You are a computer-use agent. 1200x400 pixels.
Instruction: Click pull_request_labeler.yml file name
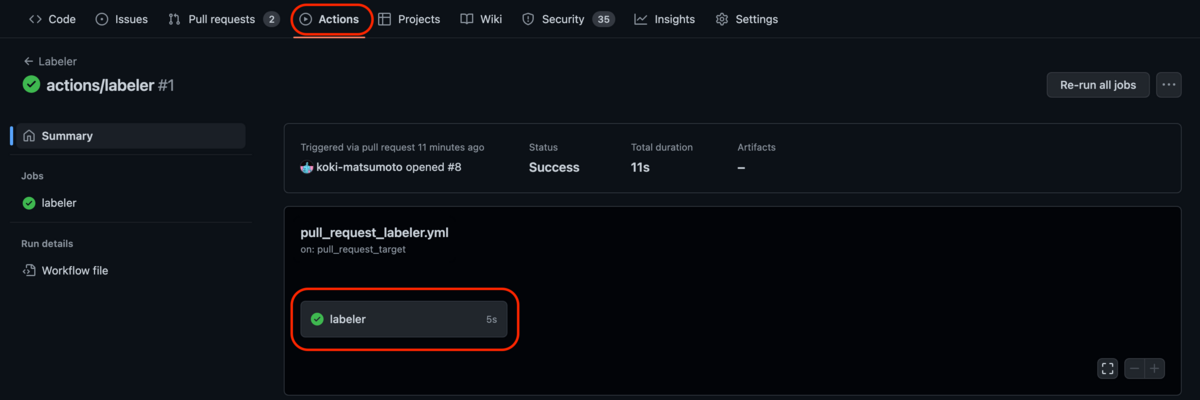click(x=374, y=232)
